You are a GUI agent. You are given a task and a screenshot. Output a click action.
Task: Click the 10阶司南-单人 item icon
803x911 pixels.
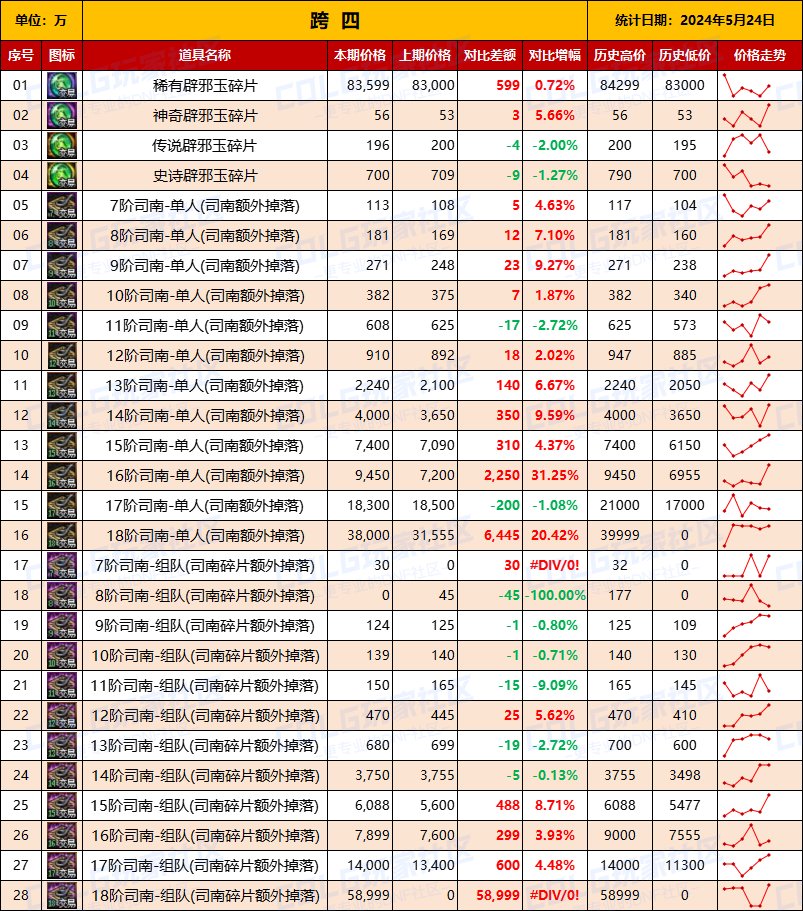click(62, 296)
